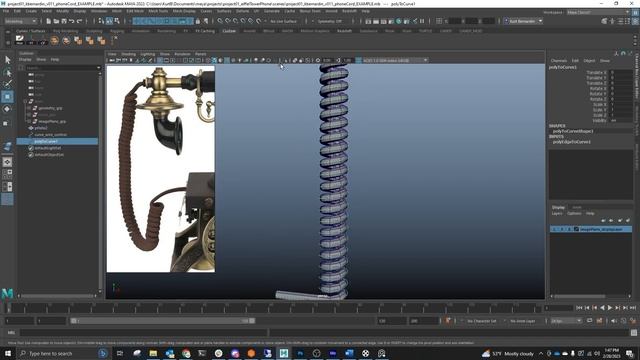This screenshot has height=360, width=640.
Task: Select the Scale tool in toolbox
Action: tap(7, 123)
